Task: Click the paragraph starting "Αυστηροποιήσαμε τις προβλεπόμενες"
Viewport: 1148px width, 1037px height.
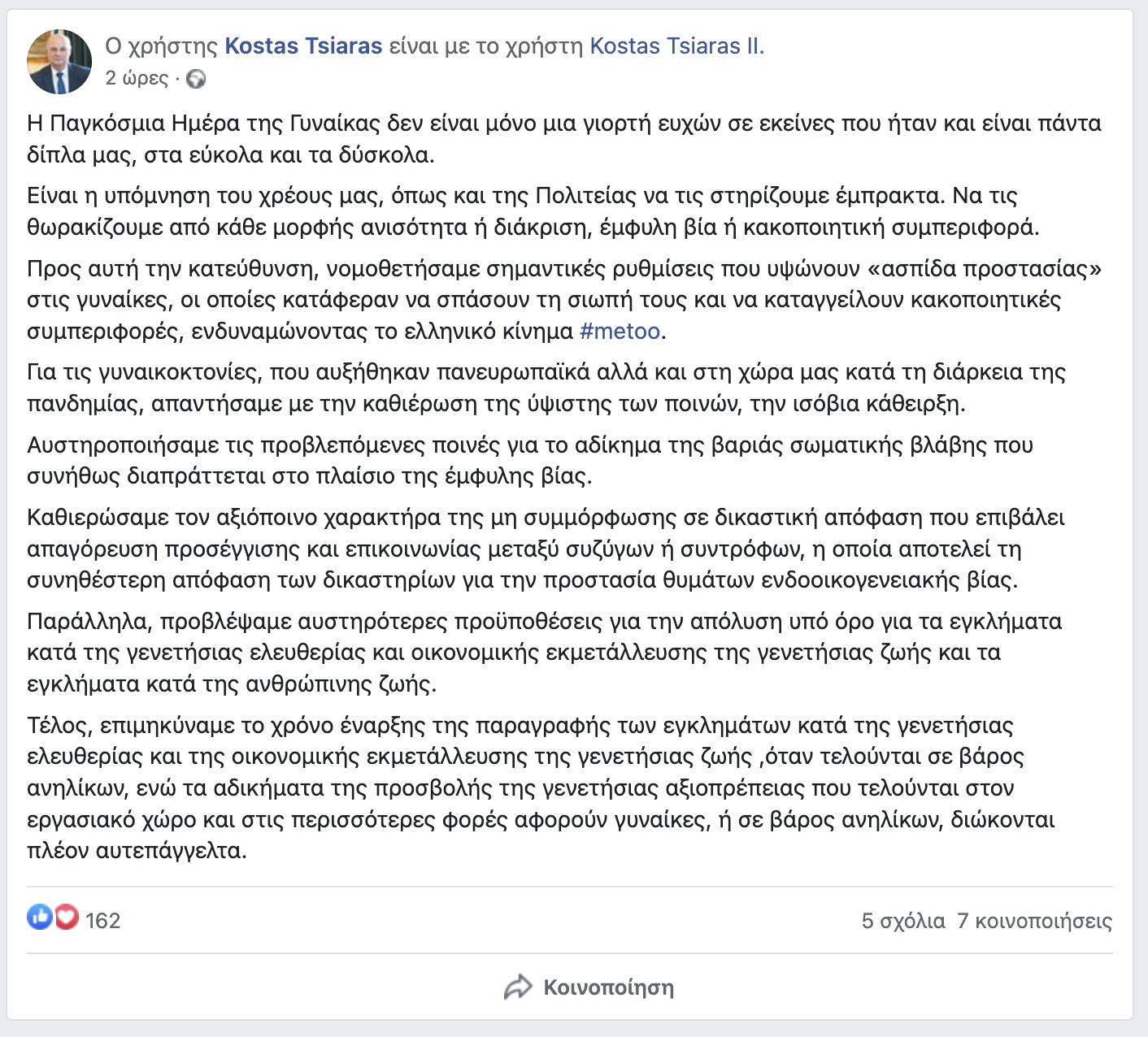Action: click(529, 460)
